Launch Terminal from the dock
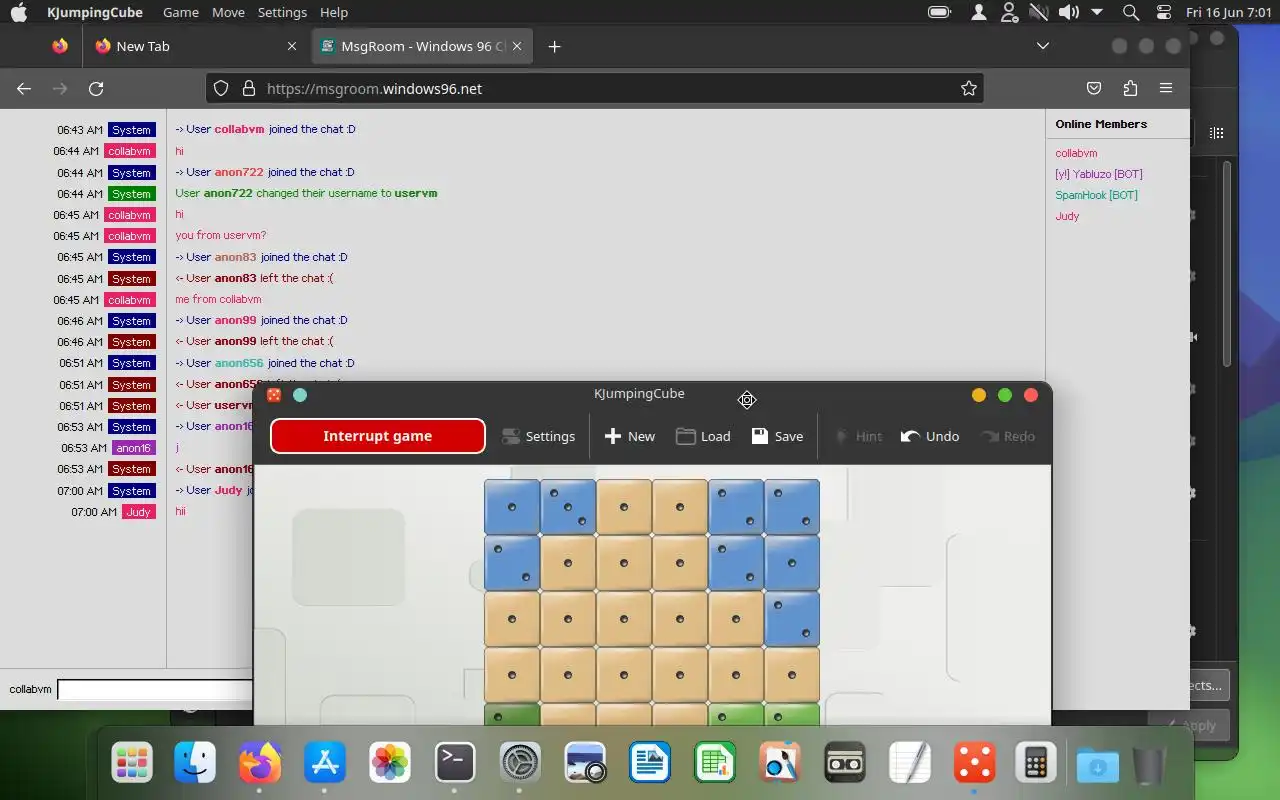Image resolution: width=1280 pixels, height=800 pixels. coord(455,764)
